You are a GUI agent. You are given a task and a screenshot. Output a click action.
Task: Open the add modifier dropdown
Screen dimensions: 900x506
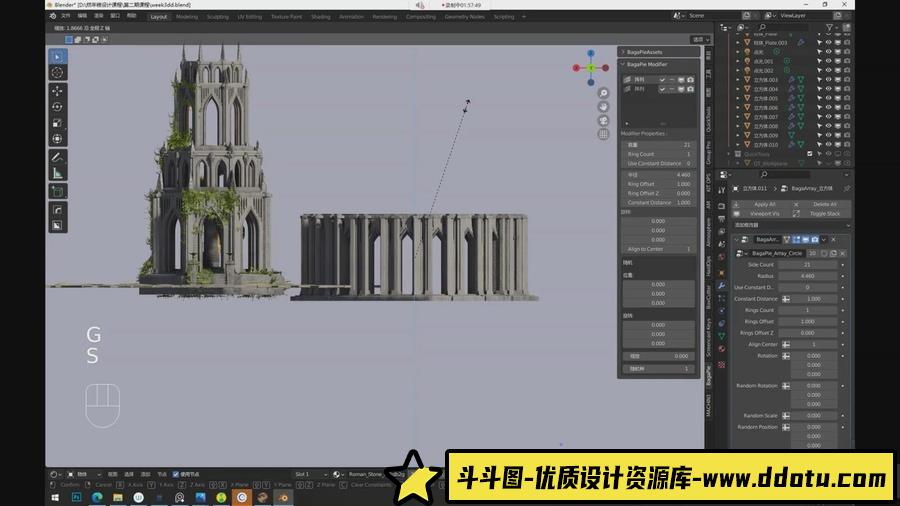click(x=791, y=225)
